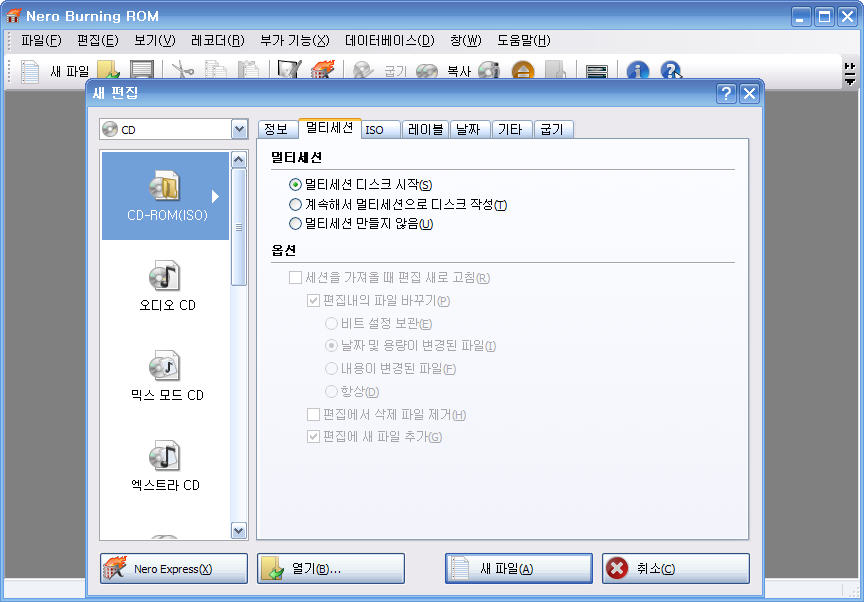864x602 pixels.
Task: Click the disc info toolbar icon
Action: pos(489,70)
